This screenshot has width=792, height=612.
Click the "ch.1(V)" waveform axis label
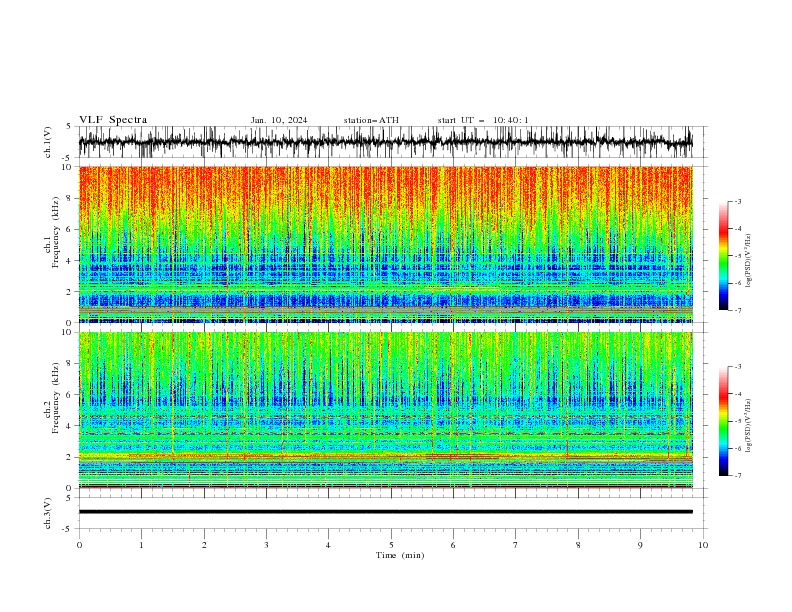pos(48,142)
